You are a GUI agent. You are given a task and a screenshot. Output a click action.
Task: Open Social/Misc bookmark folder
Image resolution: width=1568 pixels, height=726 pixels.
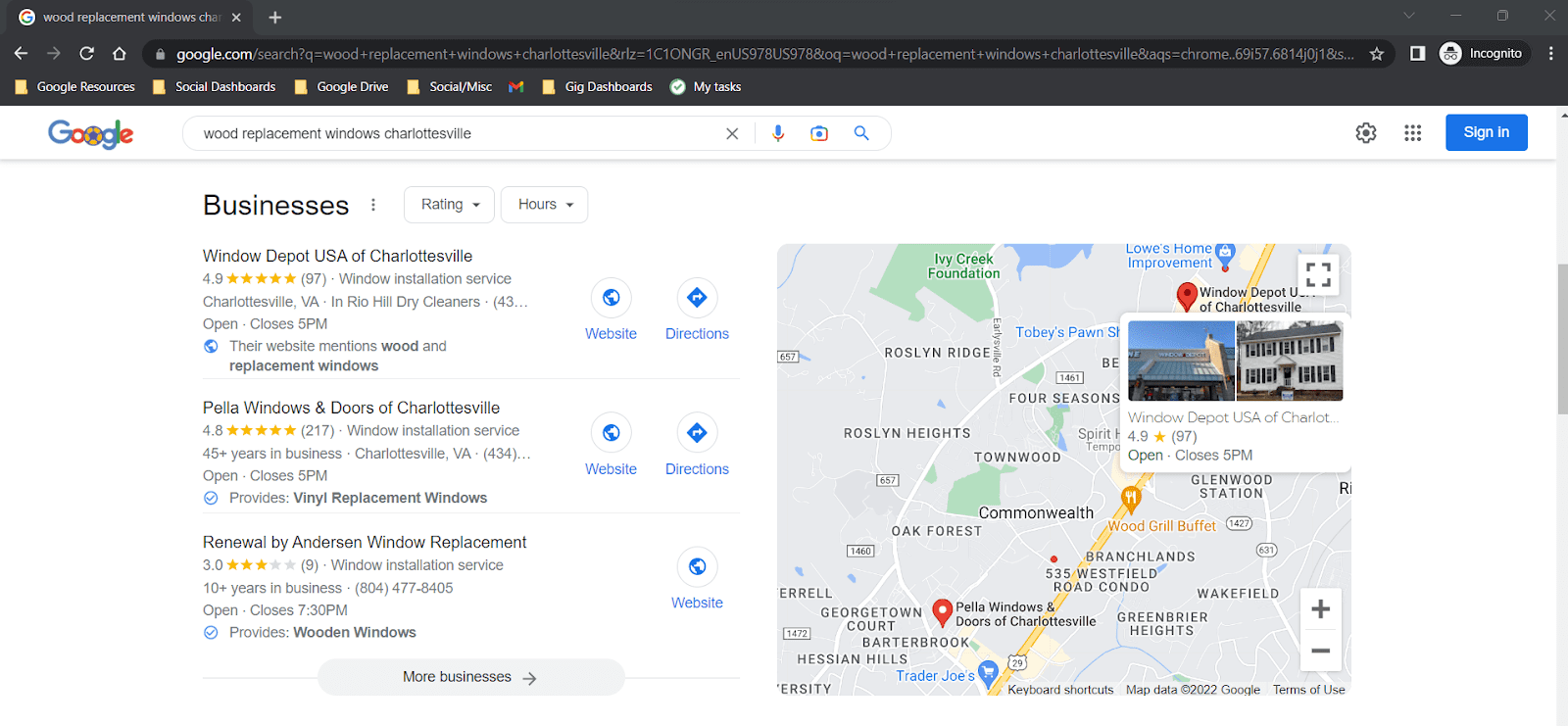coord(450,87)
